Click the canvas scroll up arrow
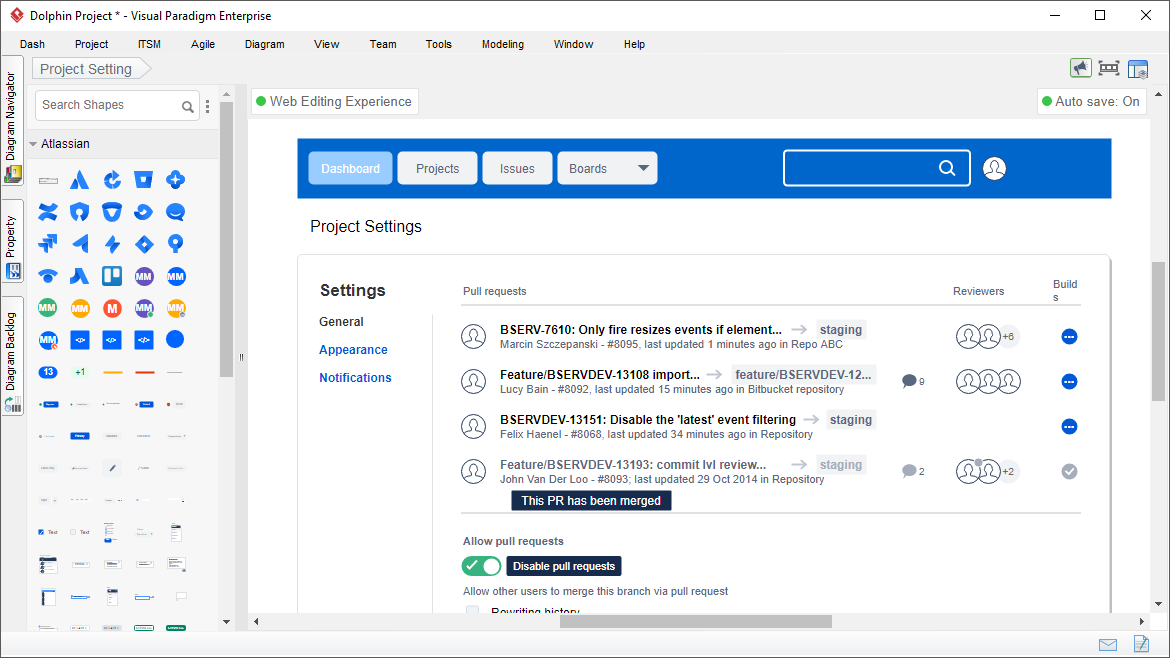This screenshot has width=1170, height=658. click(x=1158, y=95)
